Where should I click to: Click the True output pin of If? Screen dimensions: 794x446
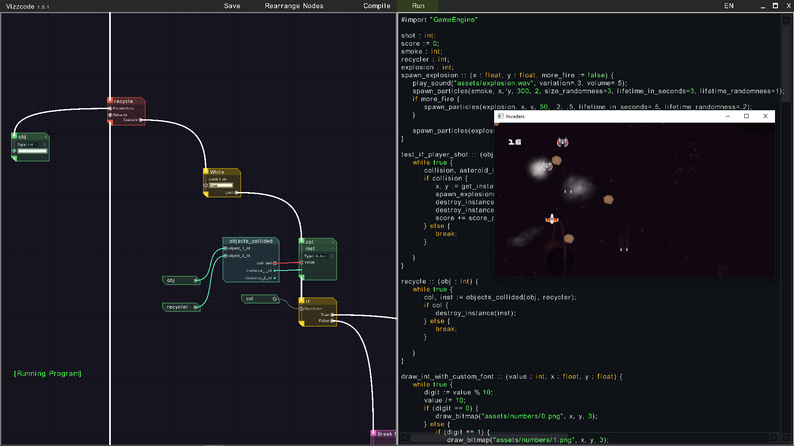(333, 315)
